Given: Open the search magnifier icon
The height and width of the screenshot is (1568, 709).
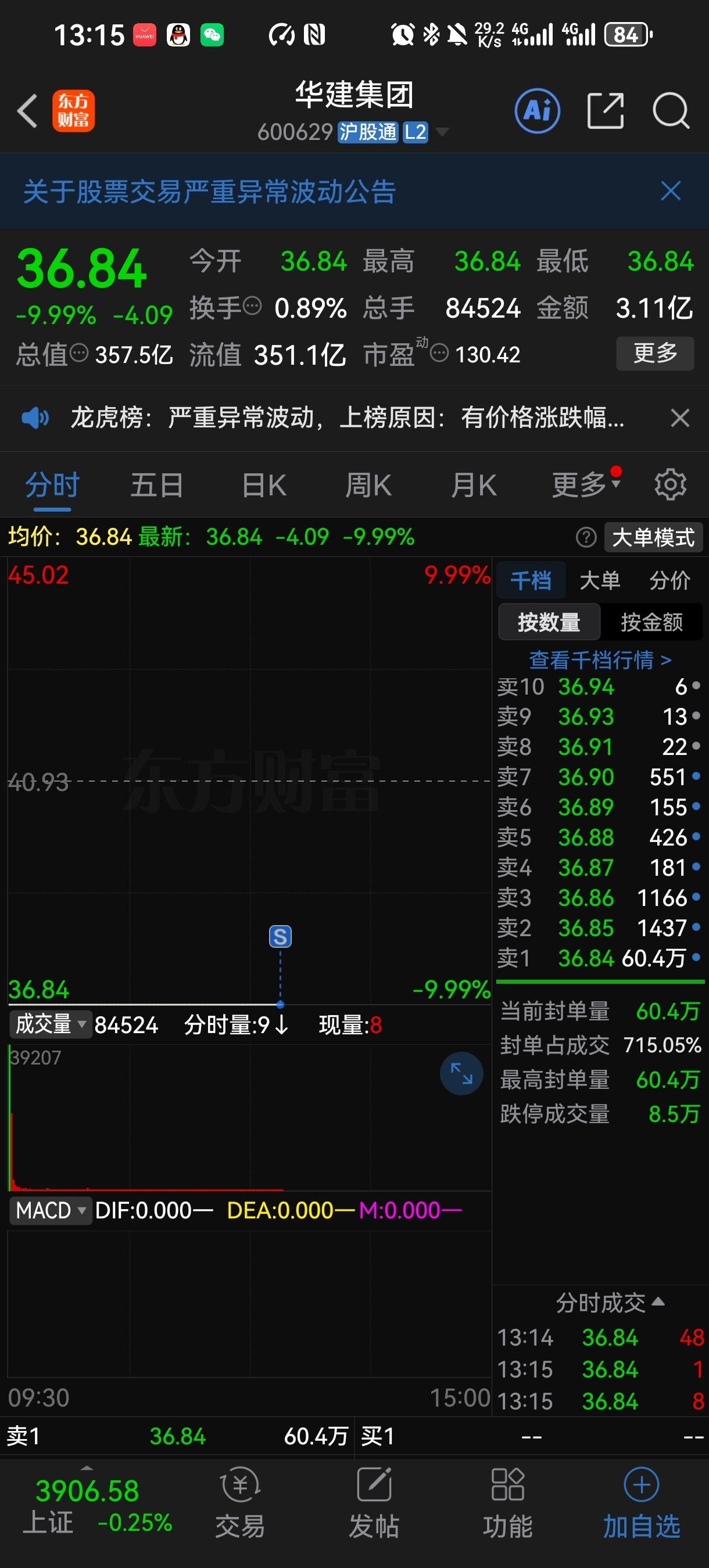Looking at the screenshot, I should (x=671, y=111).
